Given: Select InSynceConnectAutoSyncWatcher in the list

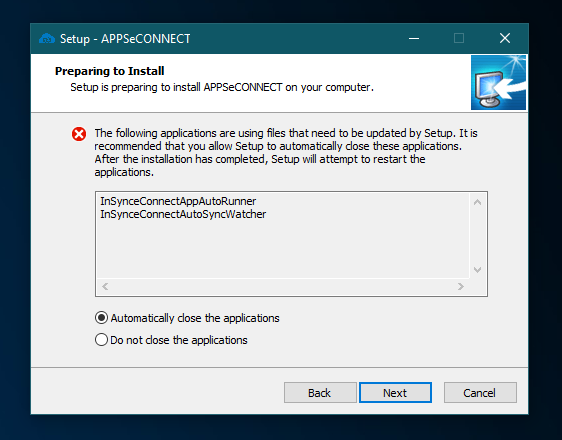Looking at the screenshot, I should 183,214.
